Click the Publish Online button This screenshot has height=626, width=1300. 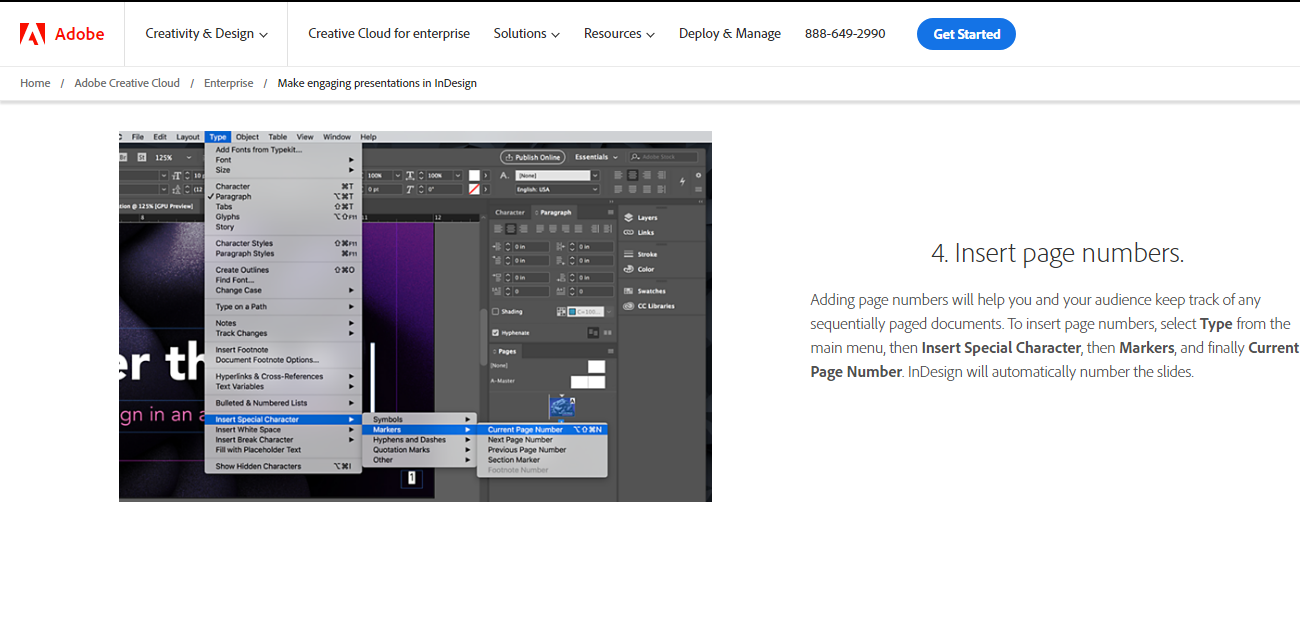click(532, 157)
